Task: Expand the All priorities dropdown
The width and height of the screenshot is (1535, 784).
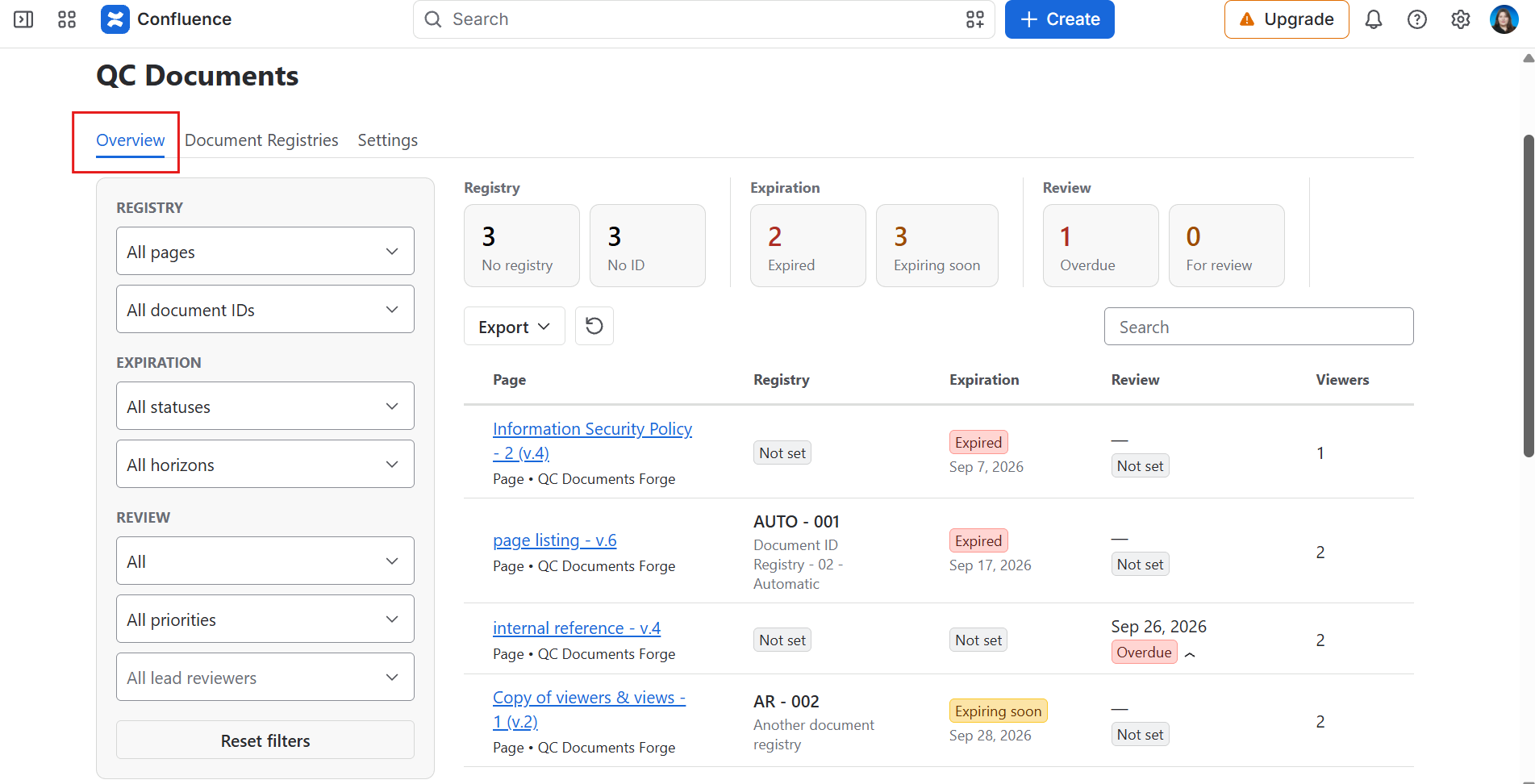Action: 265,619
